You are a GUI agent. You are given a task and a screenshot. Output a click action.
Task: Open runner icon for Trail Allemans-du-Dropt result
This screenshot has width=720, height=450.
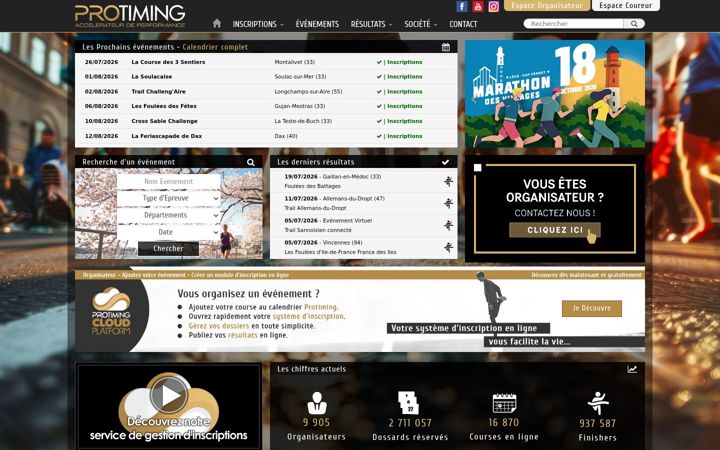[x=449, y=203]
